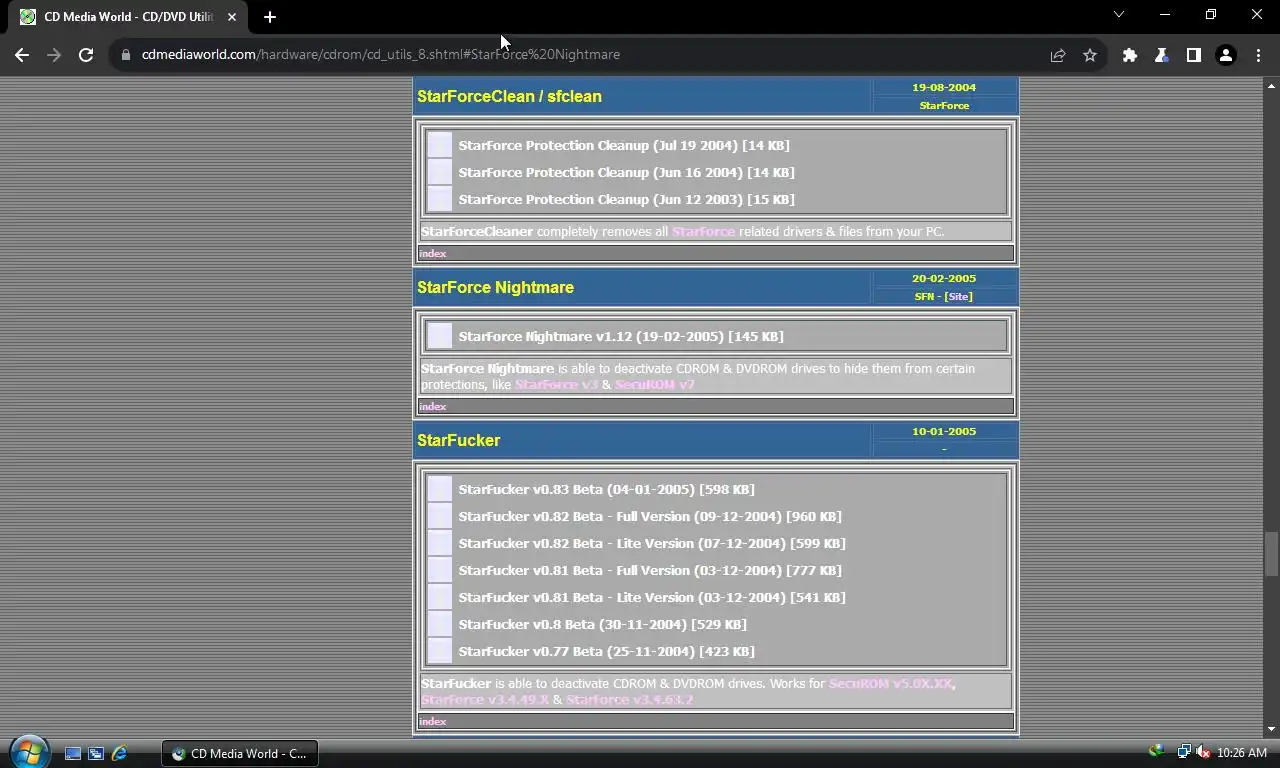Click index link under StarForceClean section
This screenshot has width=1280, height=768.
pos(433,253)
